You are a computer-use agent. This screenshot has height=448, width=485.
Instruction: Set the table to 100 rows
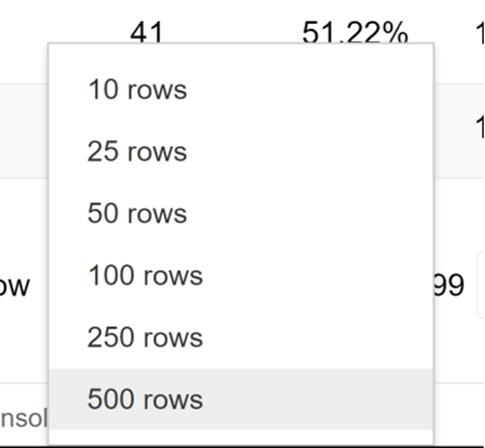[241, 276]
